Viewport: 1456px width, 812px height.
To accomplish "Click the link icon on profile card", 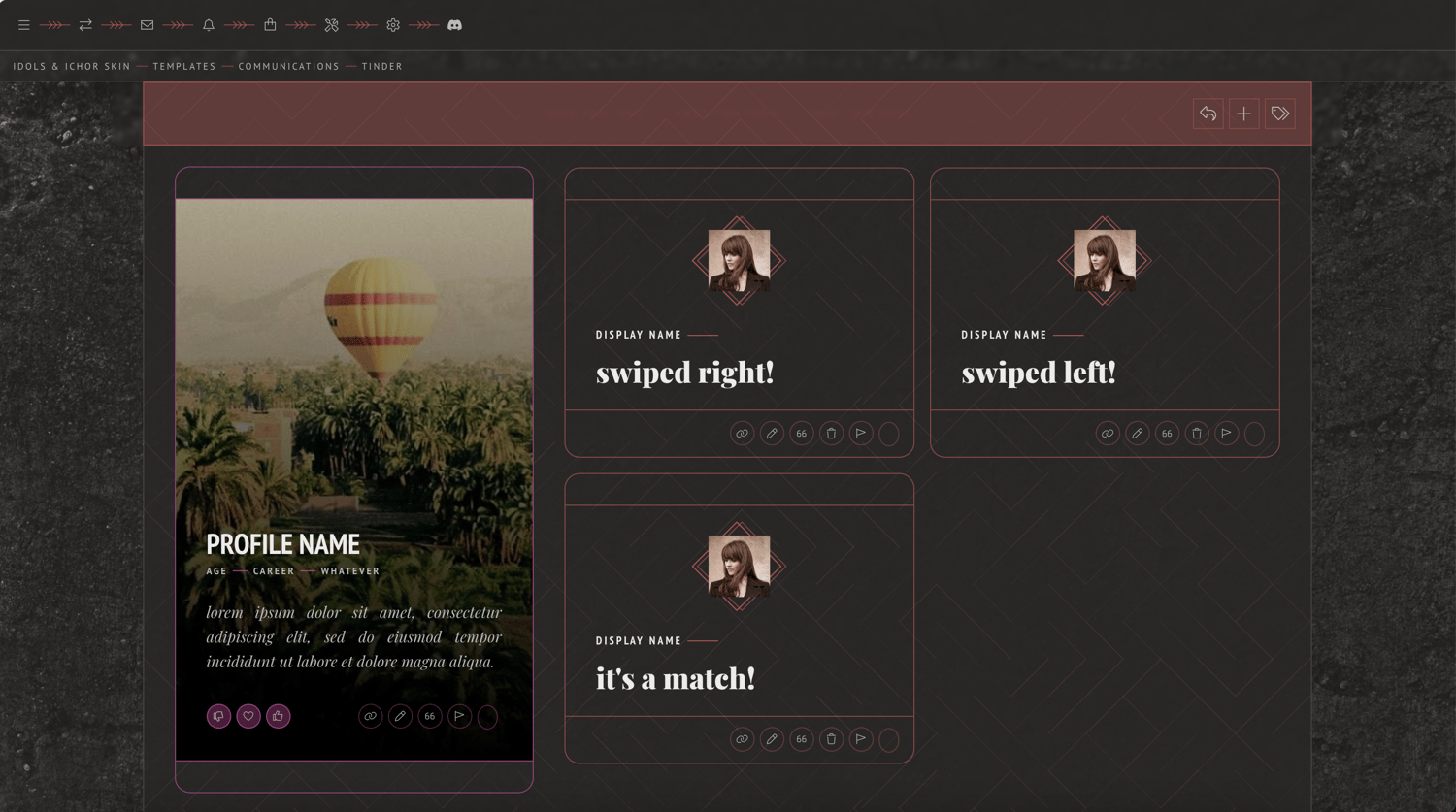I will tap(371, 716).
